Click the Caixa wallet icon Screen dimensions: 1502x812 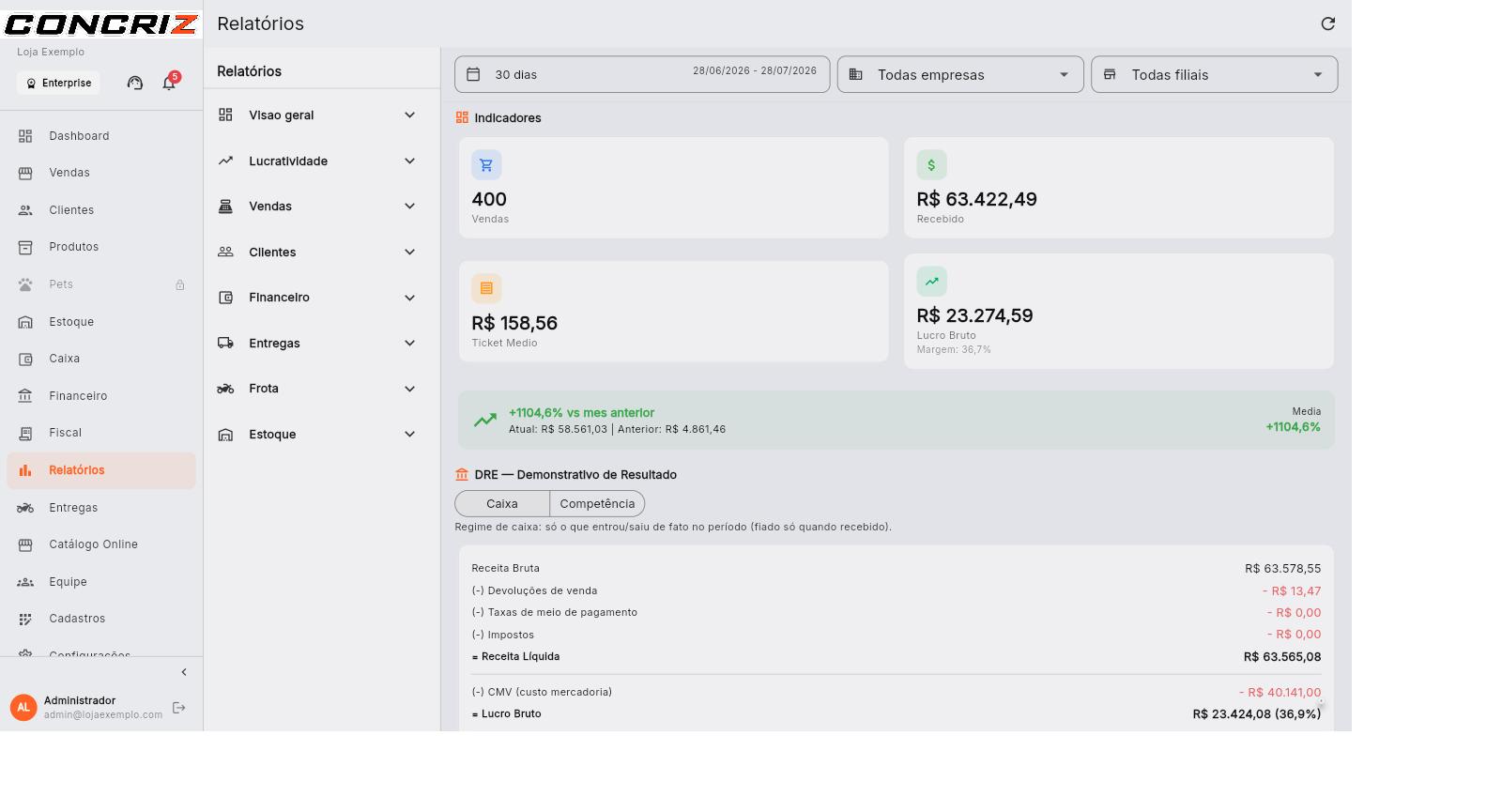[x=25, y=359]
